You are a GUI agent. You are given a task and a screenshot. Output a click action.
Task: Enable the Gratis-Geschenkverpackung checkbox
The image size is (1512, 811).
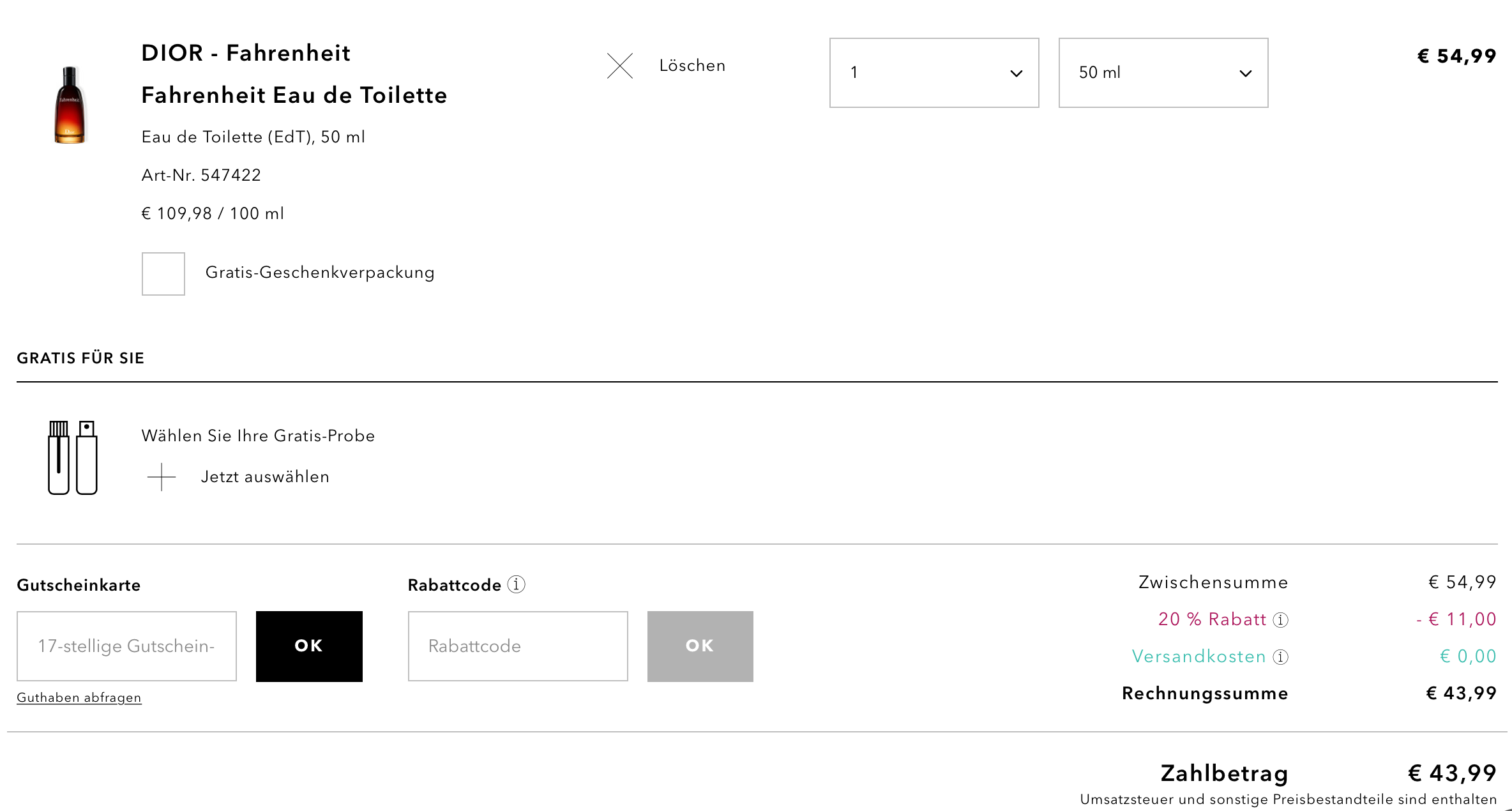(x=163, y=274)
